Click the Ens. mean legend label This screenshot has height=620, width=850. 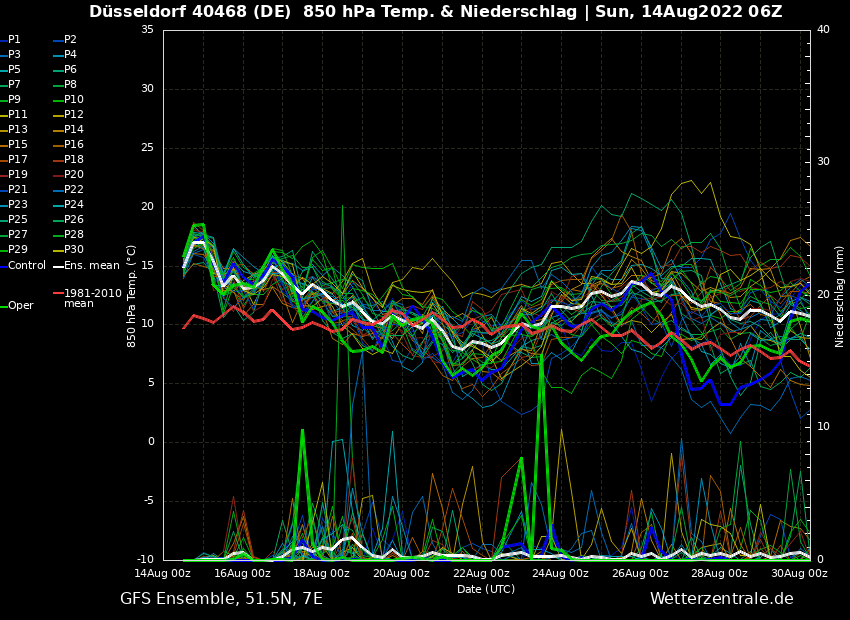click(x=91, y=266)
